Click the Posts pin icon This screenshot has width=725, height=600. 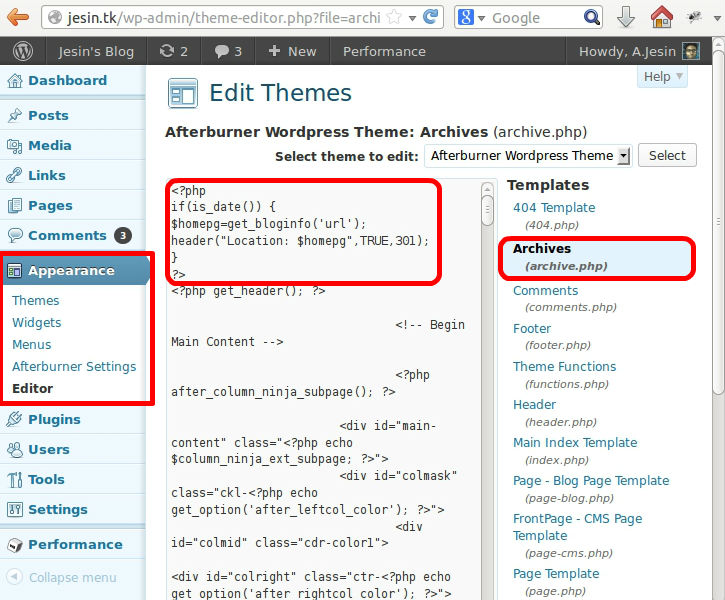pyautogui.click(x=15, y=115)
